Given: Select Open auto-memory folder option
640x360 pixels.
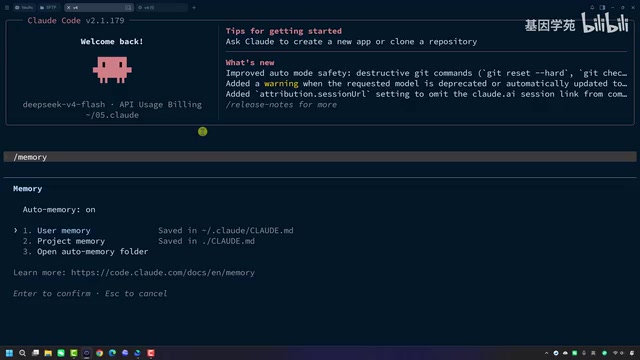Looking at the screenshot, I should point(93,252).
